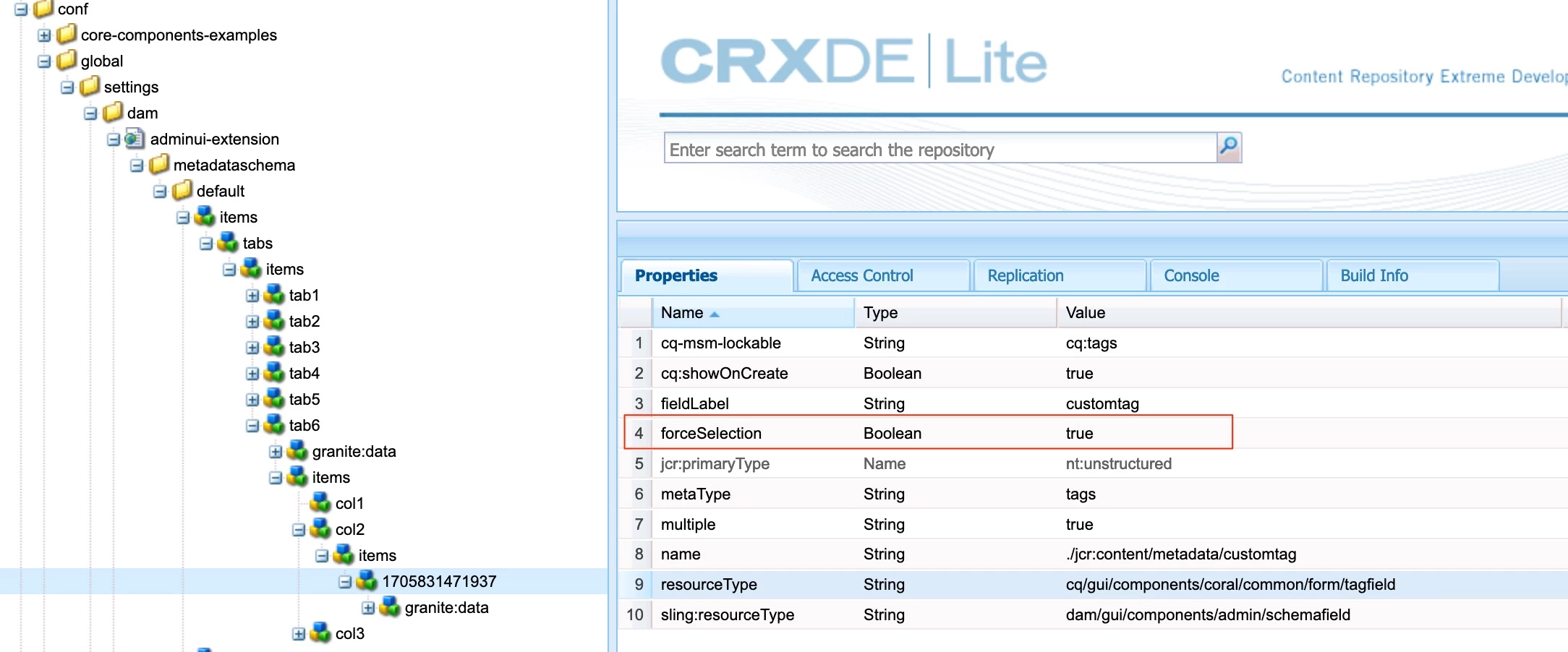Viewport: 1568px width, 652px height.
Task: Open the Console tab
Action: click(1236, 275)
